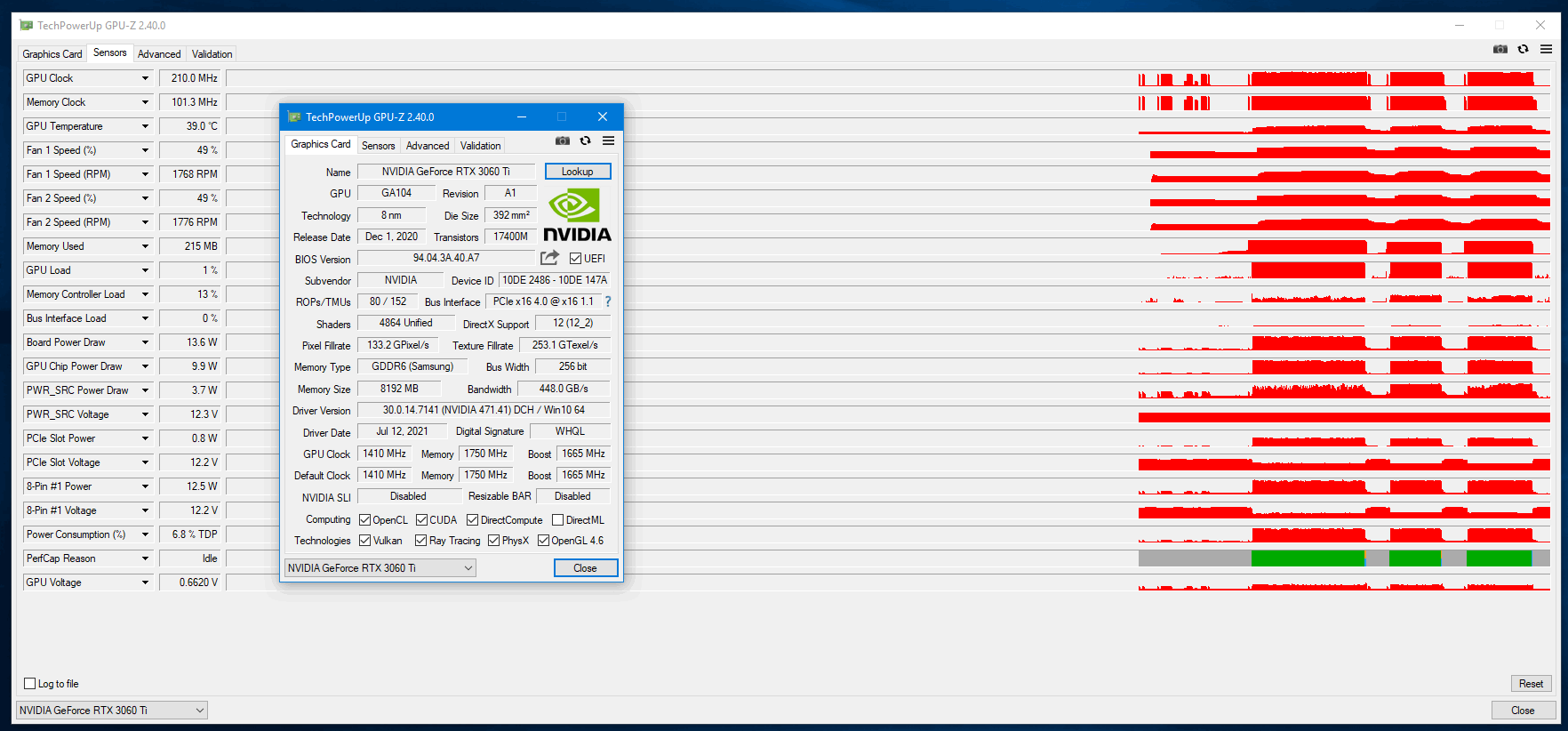
Task: Enable the DirectML checkbox
Action: point(557,520)
